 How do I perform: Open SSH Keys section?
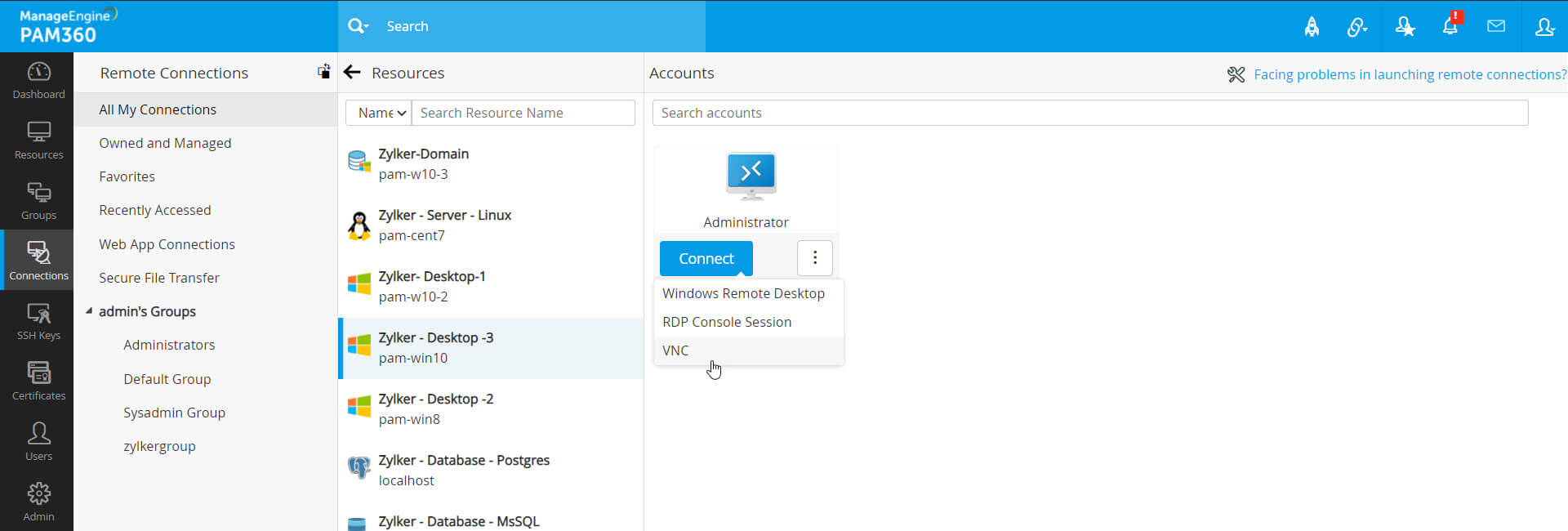click(38, 322)
